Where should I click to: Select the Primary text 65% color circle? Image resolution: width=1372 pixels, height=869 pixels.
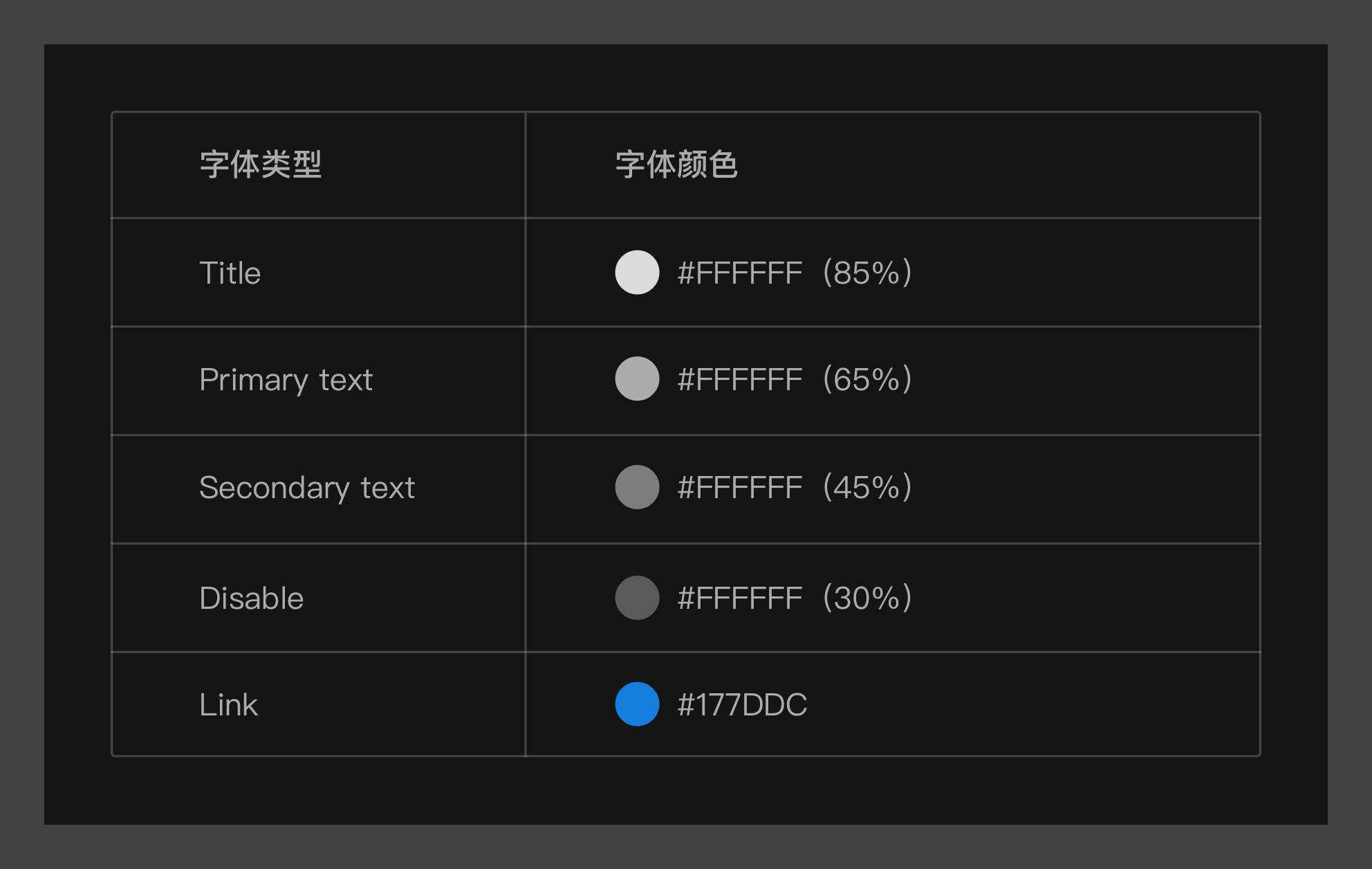coord(637,379)
